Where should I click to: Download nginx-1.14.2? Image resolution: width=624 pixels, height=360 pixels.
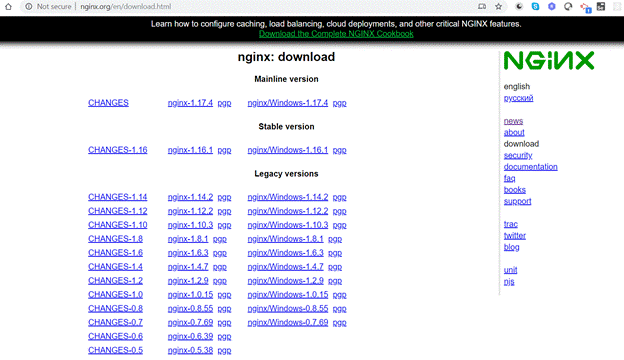190,197
